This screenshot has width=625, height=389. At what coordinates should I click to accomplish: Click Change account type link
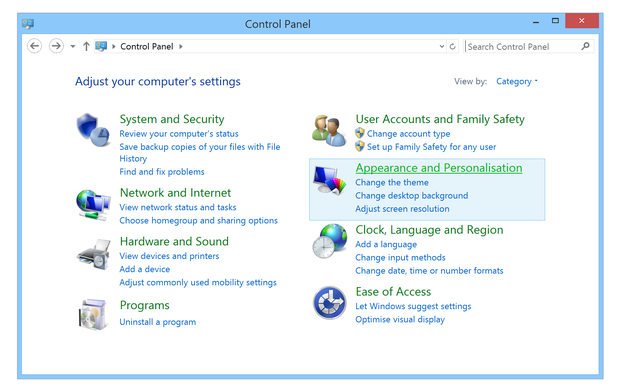click(408, 134)
